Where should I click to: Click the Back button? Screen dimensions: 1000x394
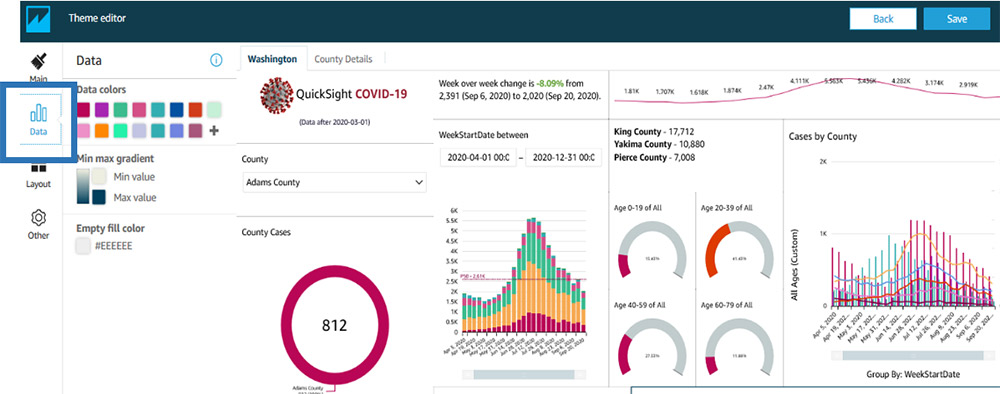coord(883,19)
